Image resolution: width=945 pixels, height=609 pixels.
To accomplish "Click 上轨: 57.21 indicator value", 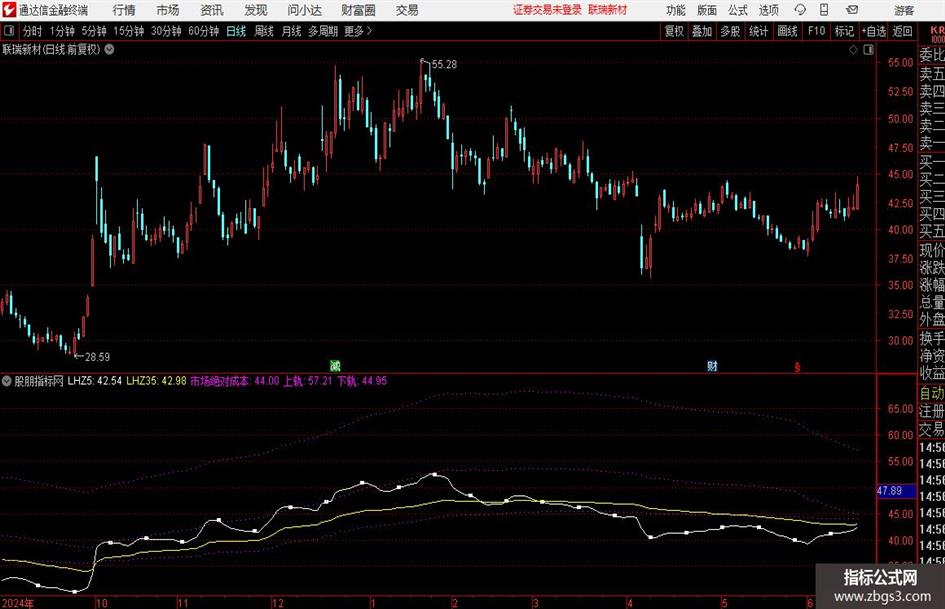I will tap(308, 381).
